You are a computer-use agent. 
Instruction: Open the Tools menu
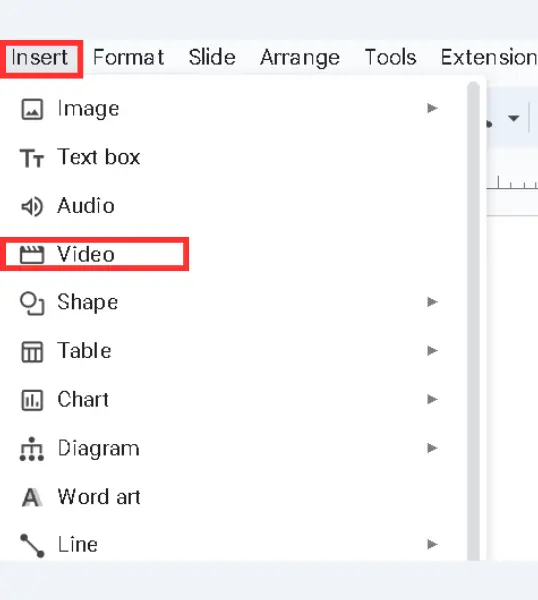pyautogui.click(x=390, y=57)
